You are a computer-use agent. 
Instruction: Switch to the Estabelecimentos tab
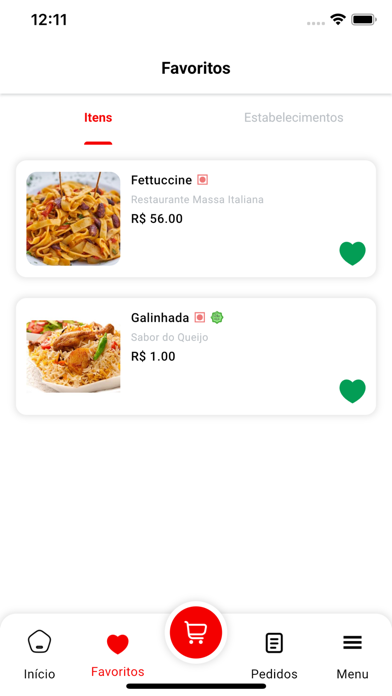click(293, 118)
